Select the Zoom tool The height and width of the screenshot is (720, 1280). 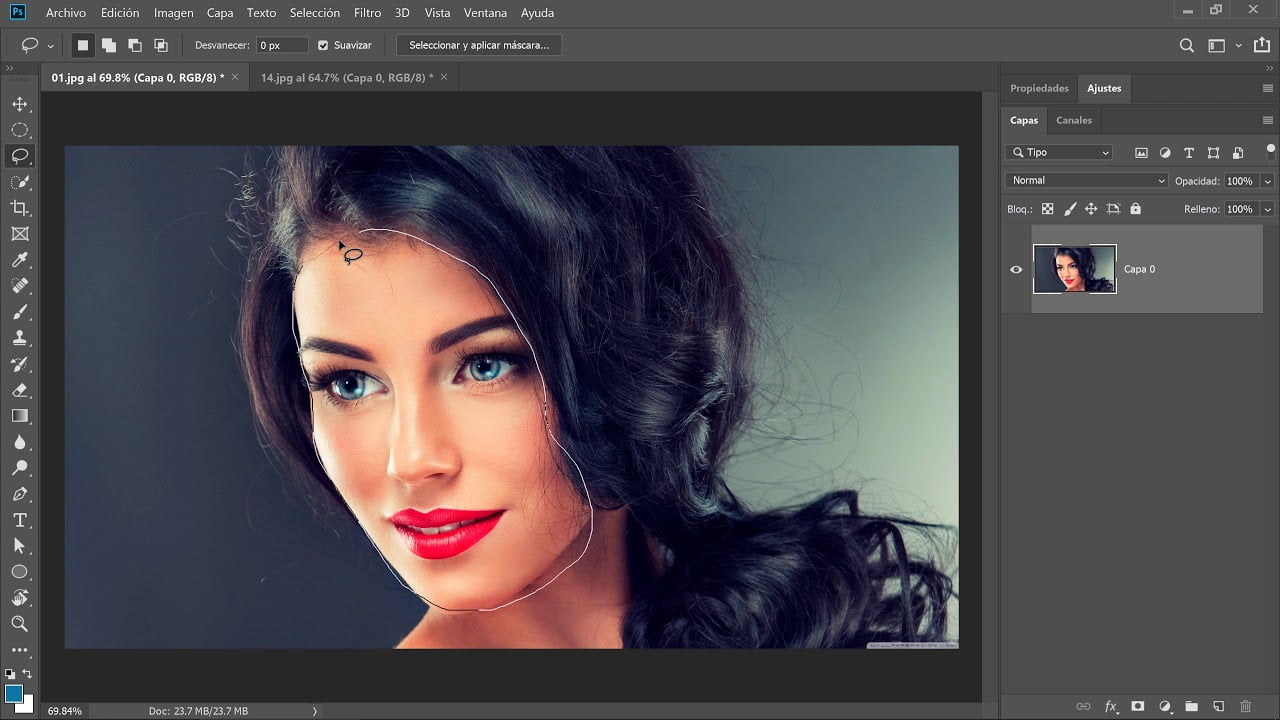point(19,624)
